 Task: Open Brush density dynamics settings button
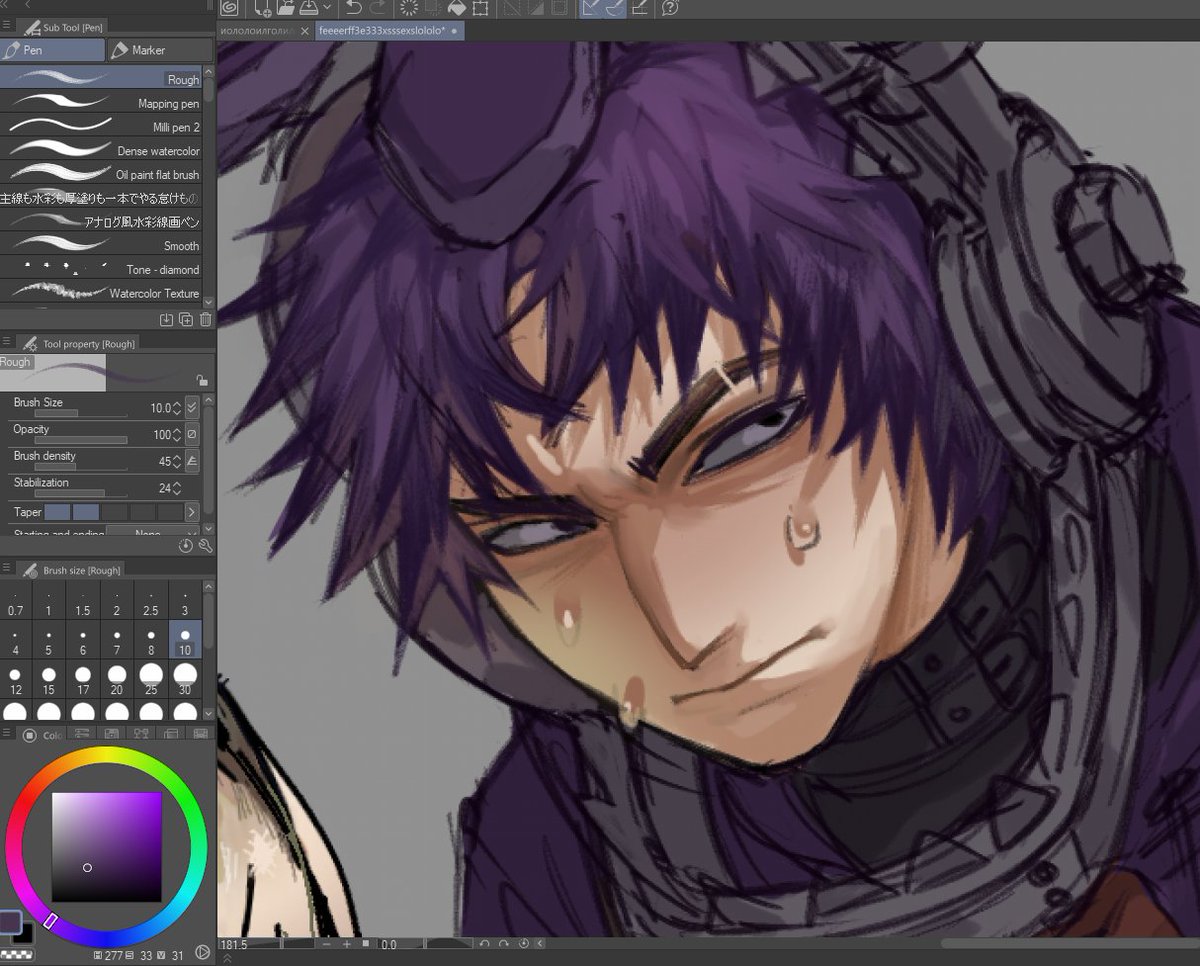(192, 461)
